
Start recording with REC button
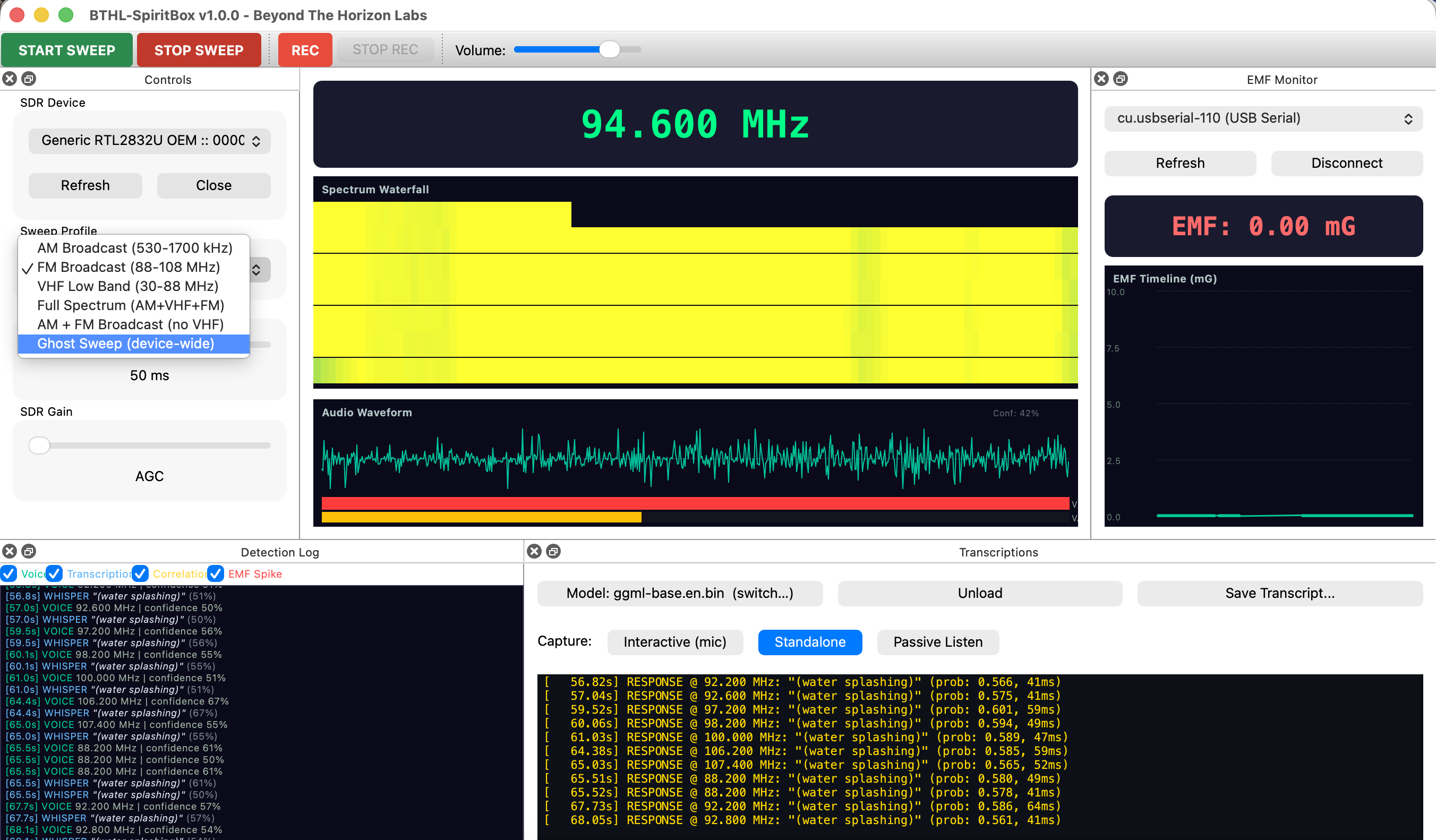(305, 50)
